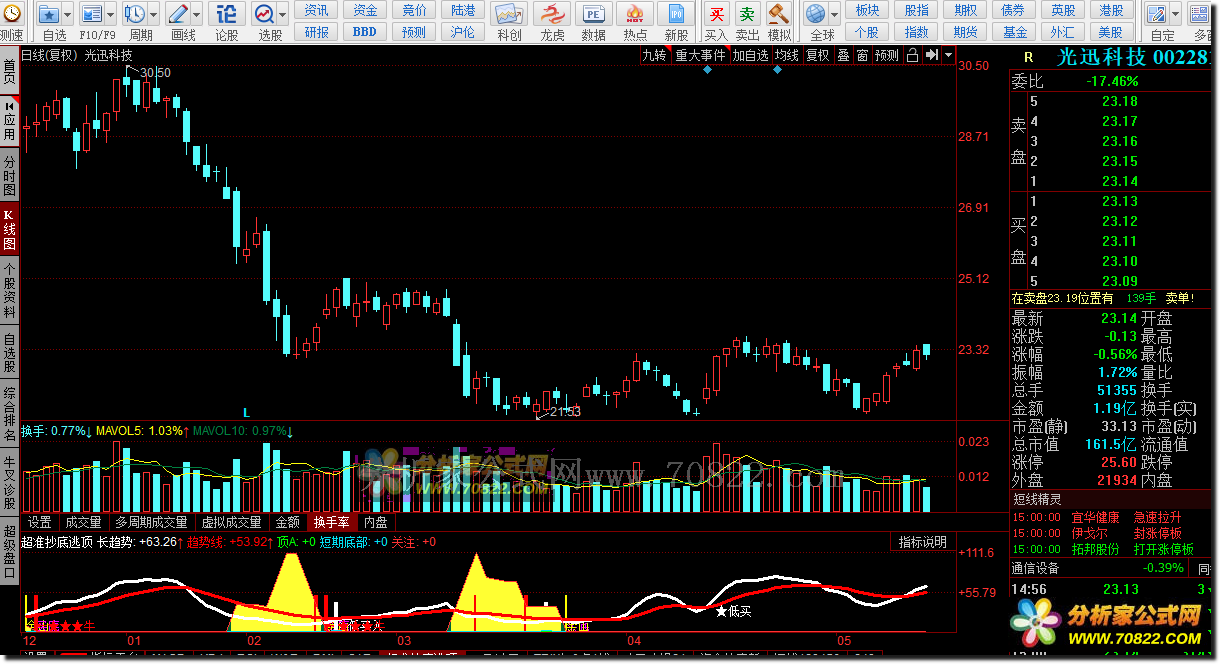Open the 新股 IPO icon
Image resolution: width=1221 pixels, height=664 pixels.
[x=677, y=14]
